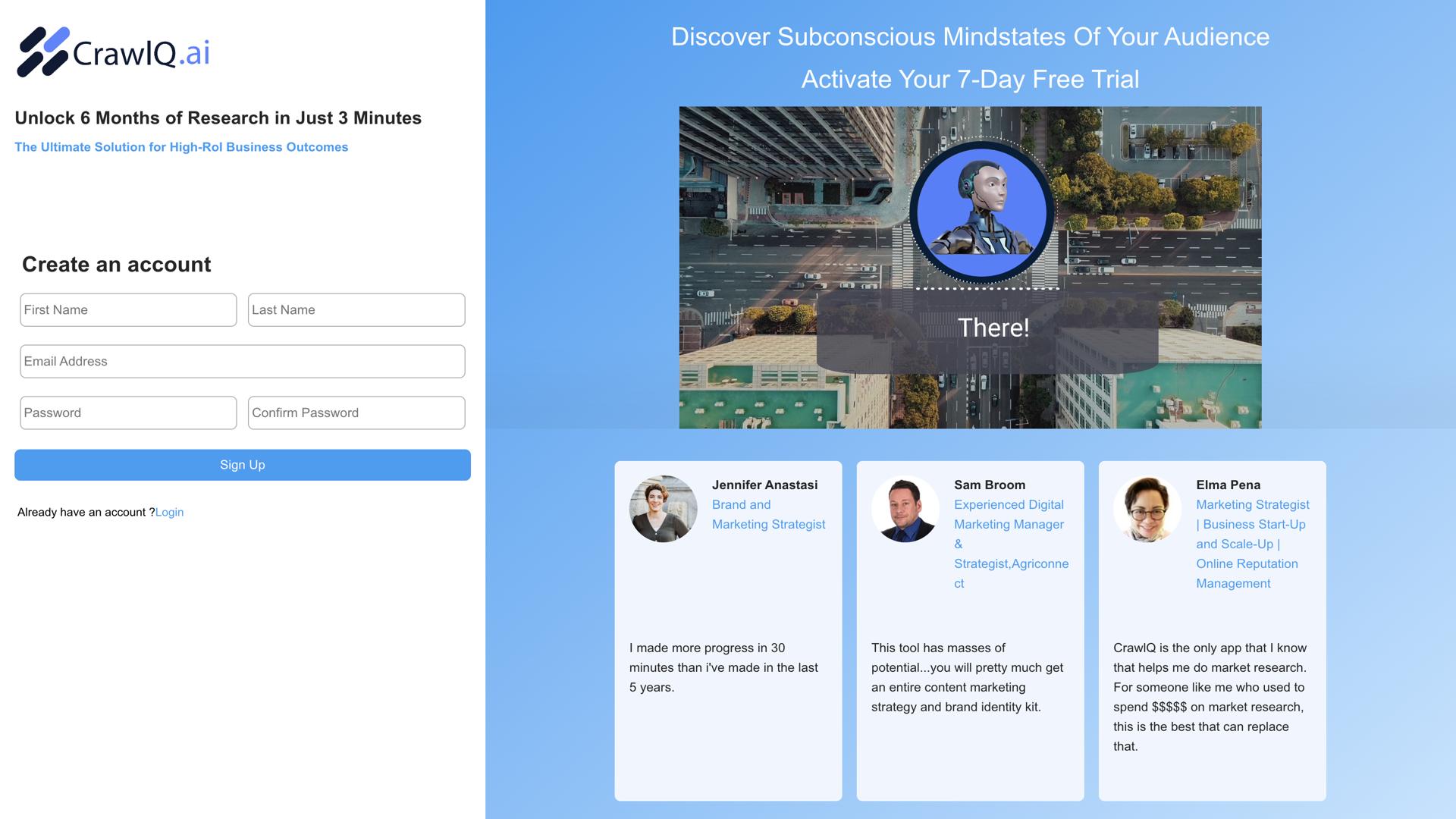Click the Confirm Password field
This screenshot has height=819, width=1456.
pyautogui.click(x=356, y=413)
